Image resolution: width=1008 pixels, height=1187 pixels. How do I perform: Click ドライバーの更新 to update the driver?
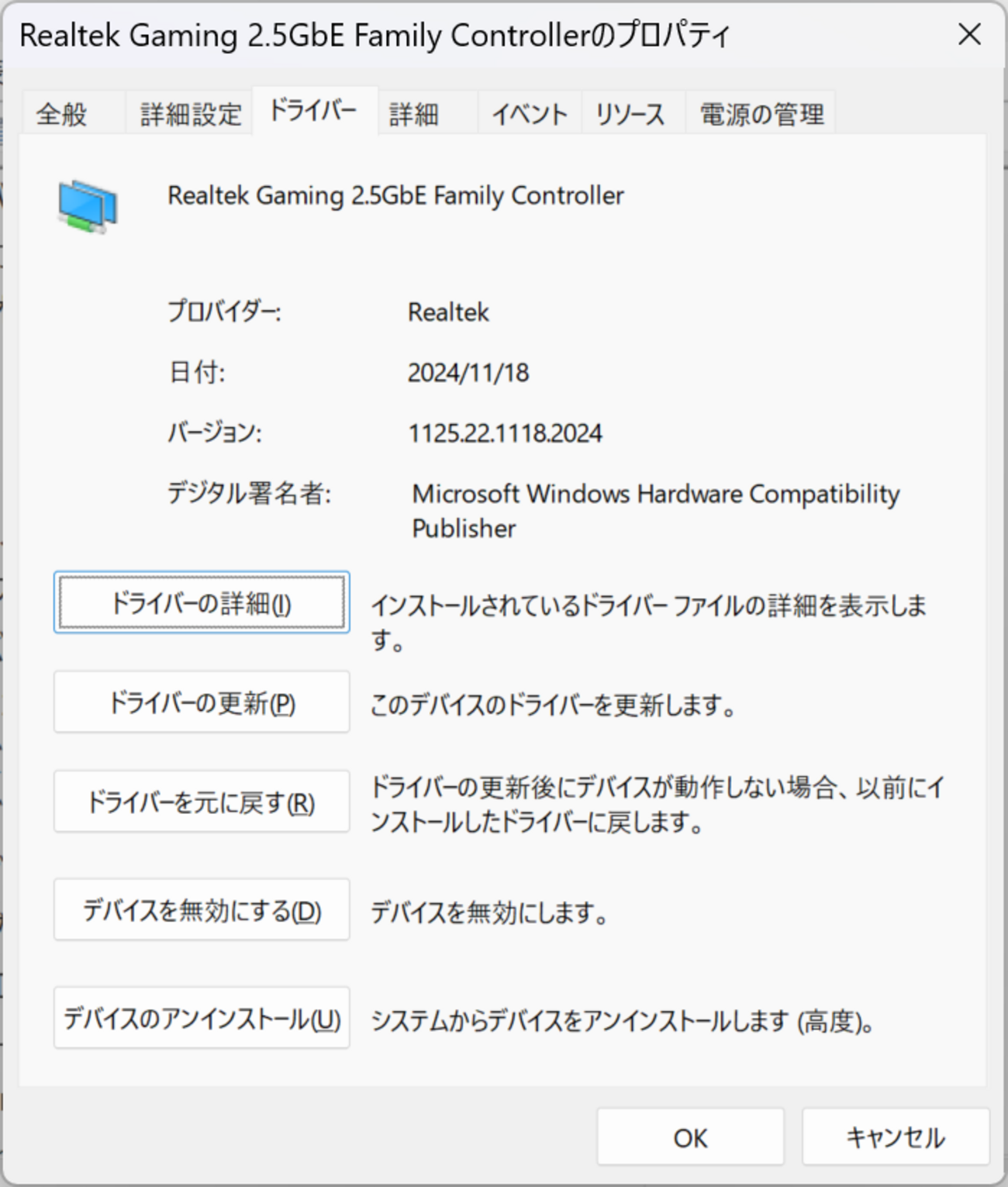coord(201,702)
